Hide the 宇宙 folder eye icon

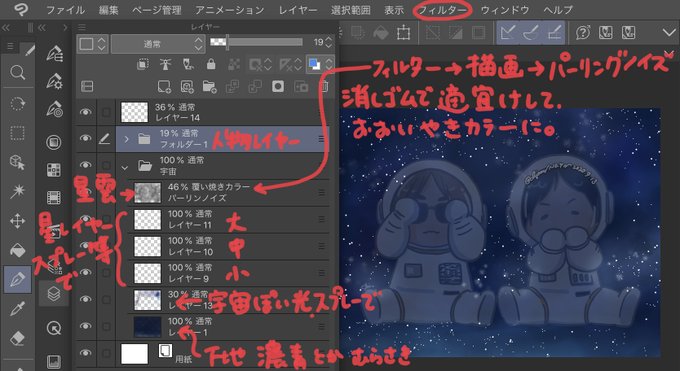(x=85, y=165)
